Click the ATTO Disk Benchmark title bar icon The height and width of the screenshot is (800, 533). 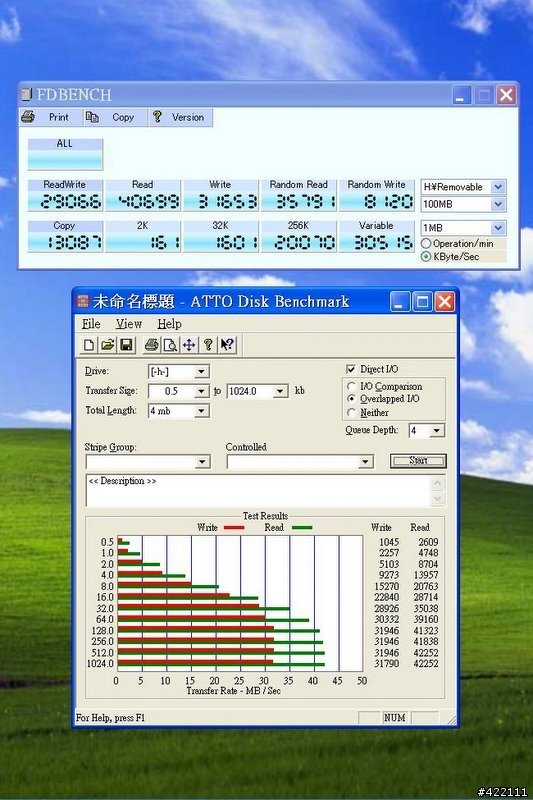point(83,302)
